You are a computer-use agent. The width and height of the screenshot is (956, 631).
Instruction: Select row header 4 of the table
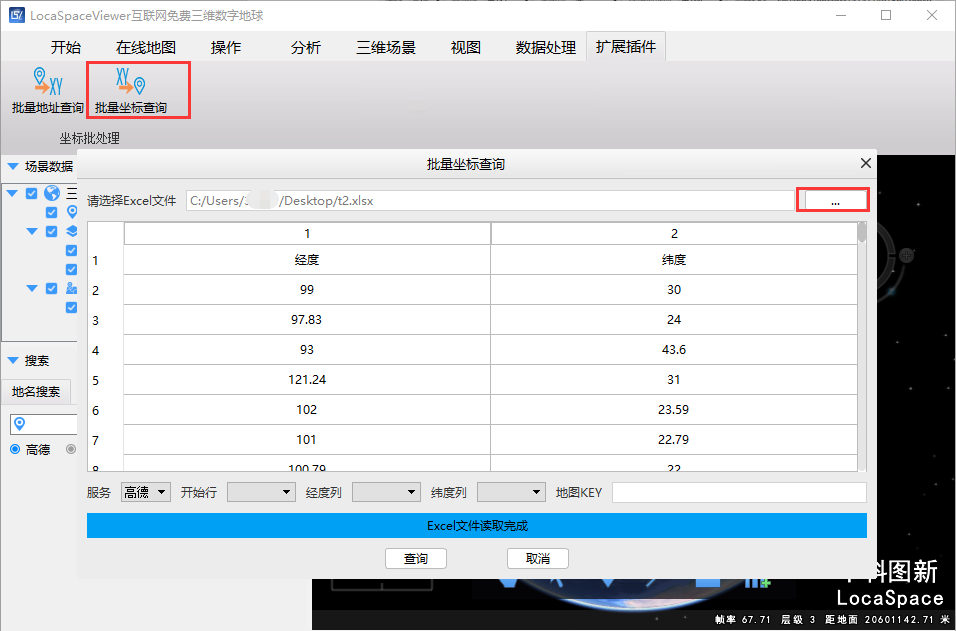click(x=105, y=350)
